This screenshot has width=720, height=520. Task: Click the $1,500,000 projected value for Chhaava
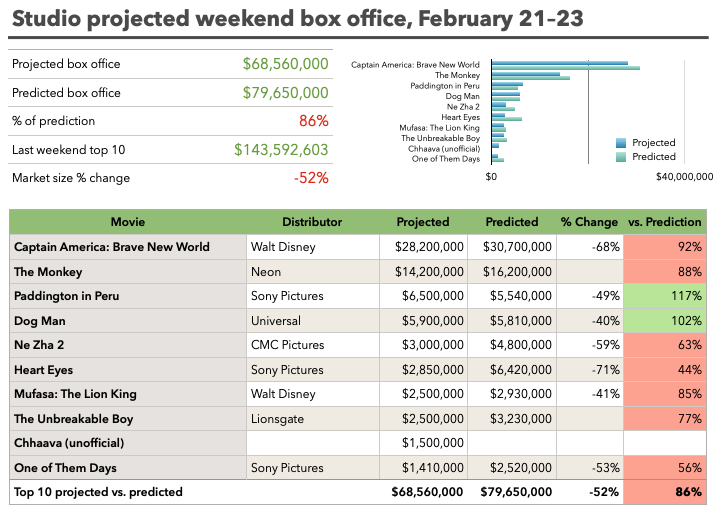tap(433, 443)
